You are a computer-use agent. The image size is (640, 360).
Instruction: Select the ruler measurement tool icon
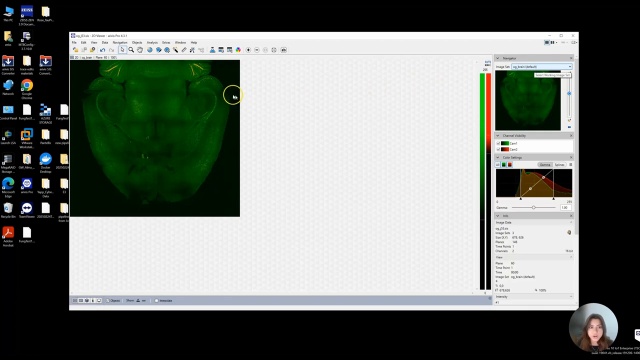tap(184, 50)
